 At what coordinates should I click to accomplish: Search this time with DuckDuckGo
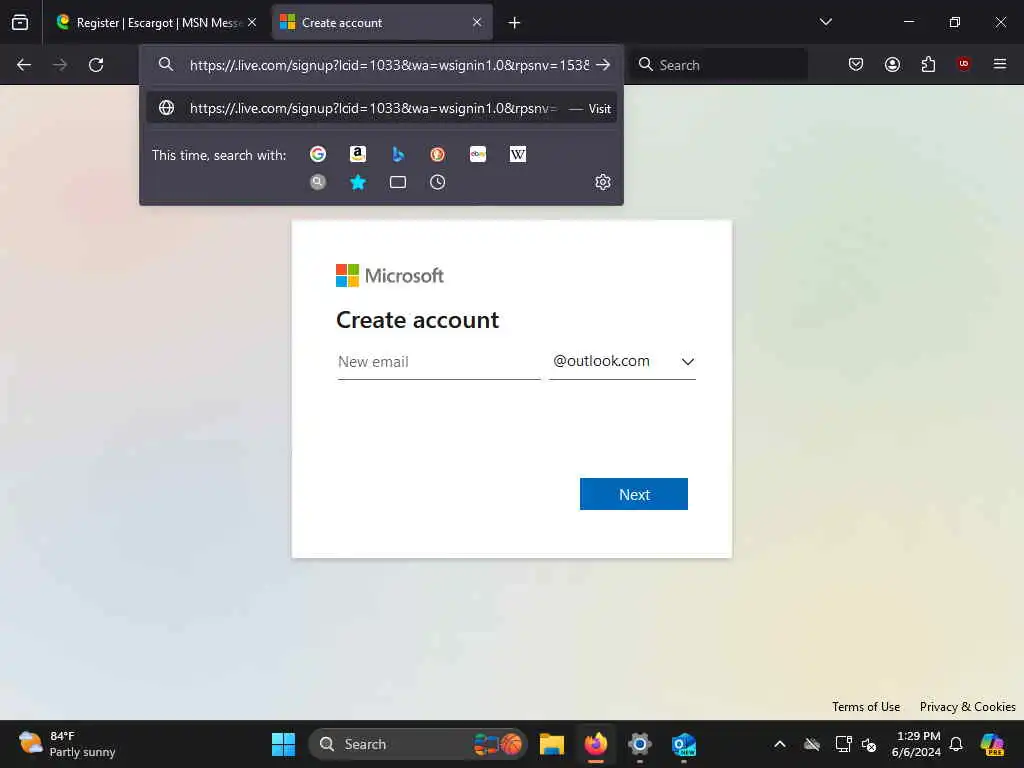tap(438, 154)
